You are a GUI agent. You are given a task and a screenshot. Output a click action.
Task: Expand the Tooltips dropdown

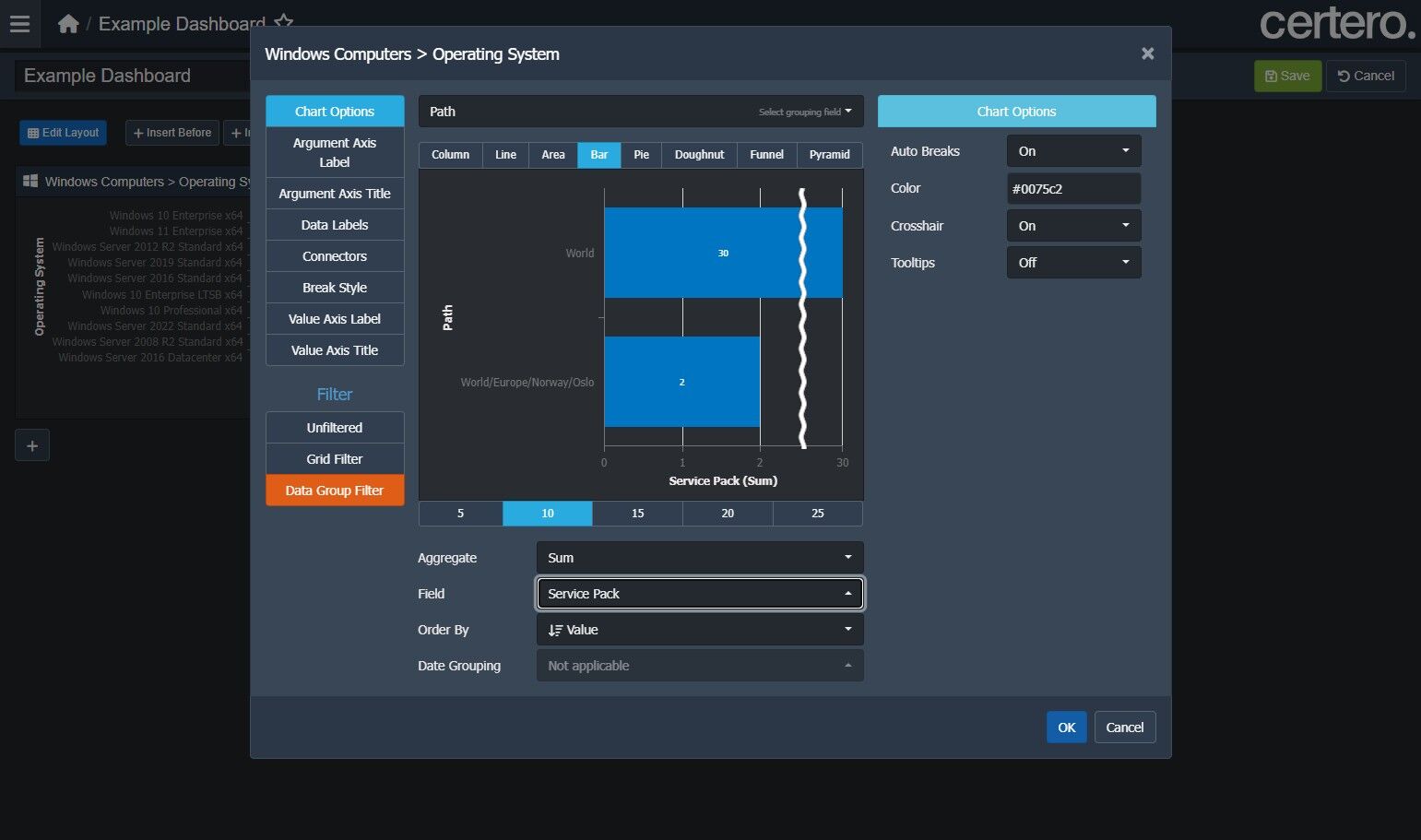[1073, 263]
